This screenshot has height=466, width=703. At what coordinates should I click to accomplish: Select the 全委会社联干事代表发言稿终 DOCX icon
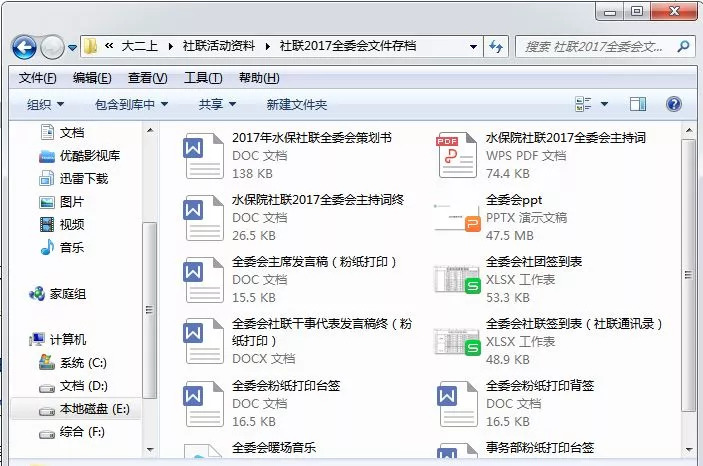click(x=203, y=341)
